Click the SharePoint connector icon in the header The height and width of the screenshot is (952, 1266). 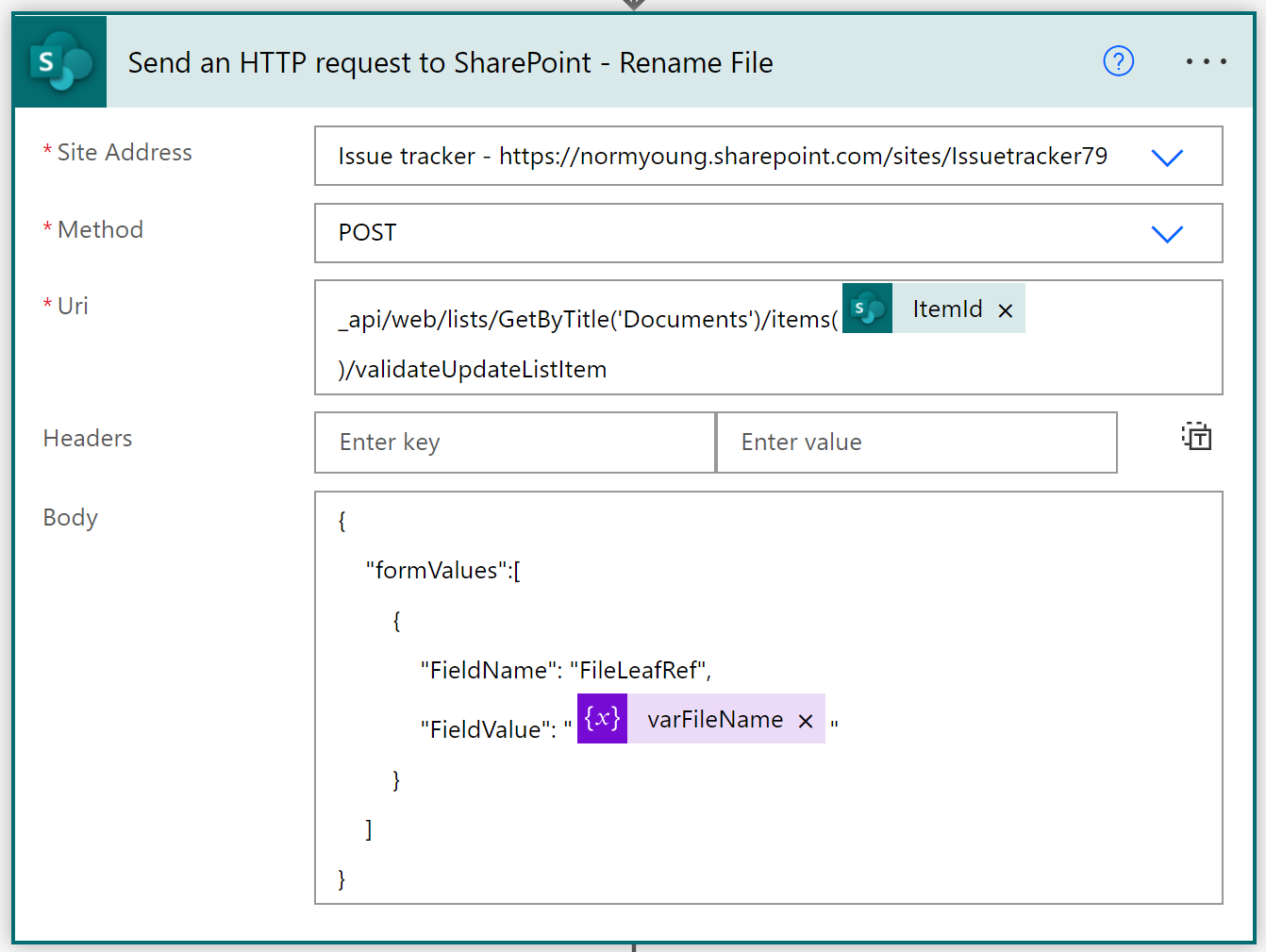tap(58, 60)
